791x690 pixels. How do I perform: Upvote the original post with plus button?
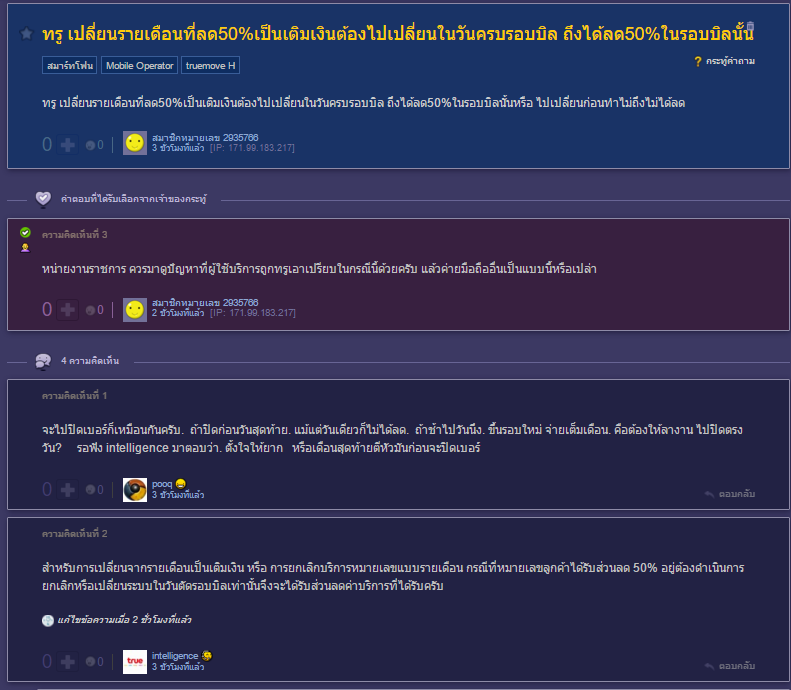68,145
